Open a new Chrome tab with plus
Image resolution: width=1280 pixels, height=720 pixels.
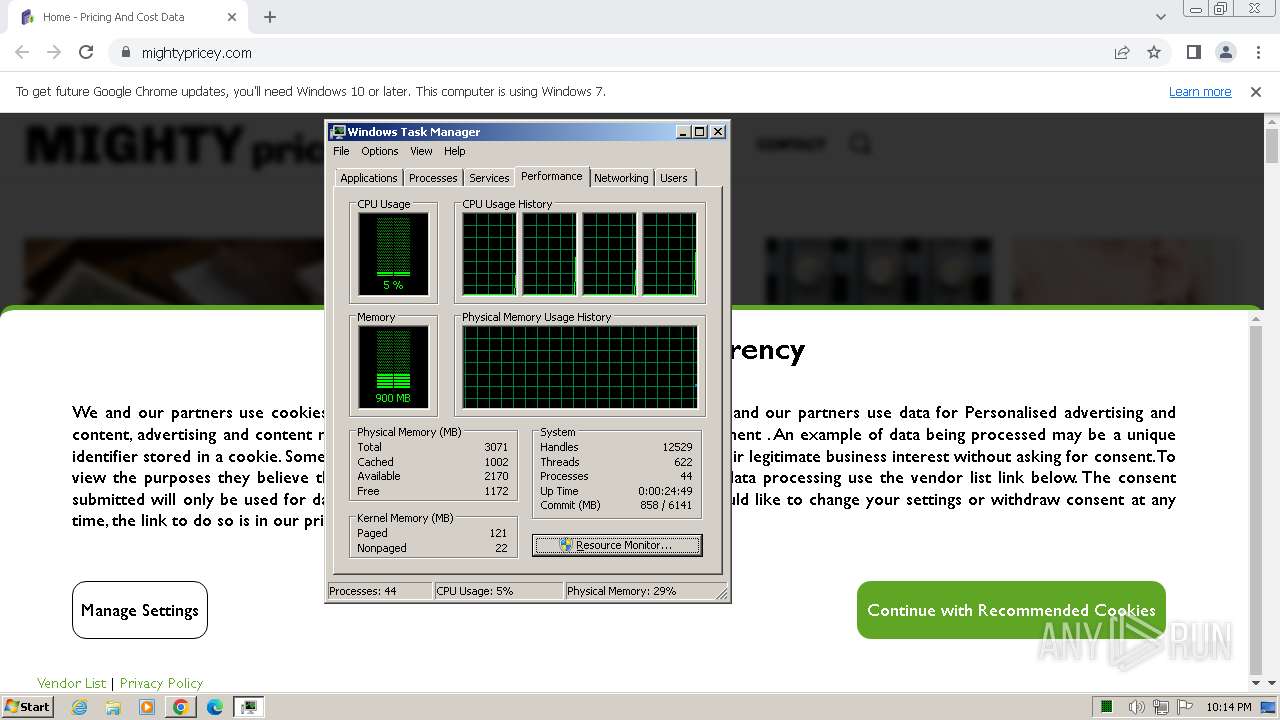[x=270, y=17]
